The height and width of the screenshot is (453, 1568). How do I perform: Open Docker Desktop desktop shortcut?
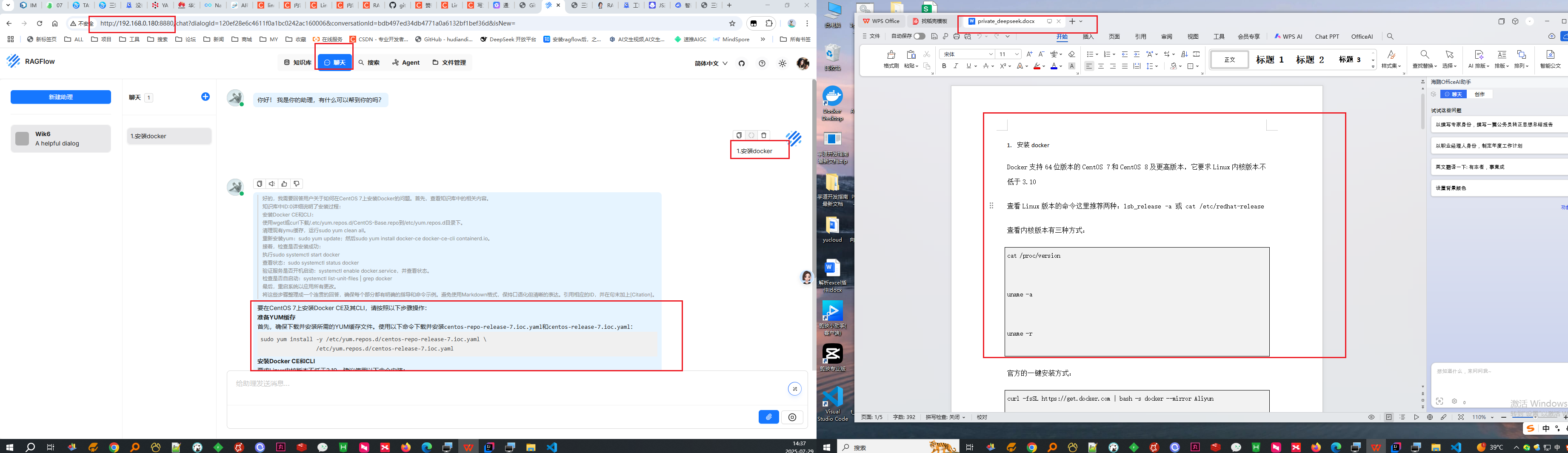pos(832,103)
